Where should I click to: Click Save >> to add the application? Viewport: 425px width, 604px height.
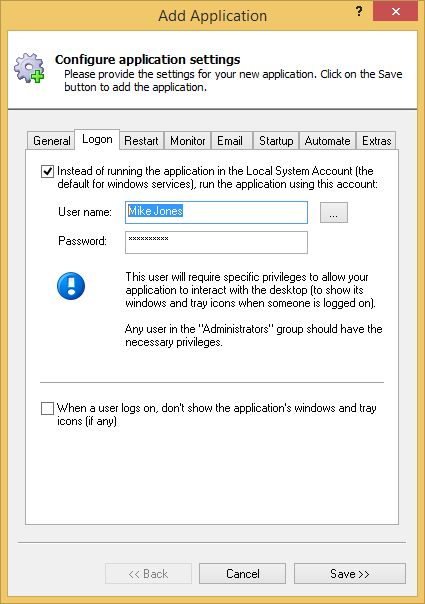[x=350, y=574]
